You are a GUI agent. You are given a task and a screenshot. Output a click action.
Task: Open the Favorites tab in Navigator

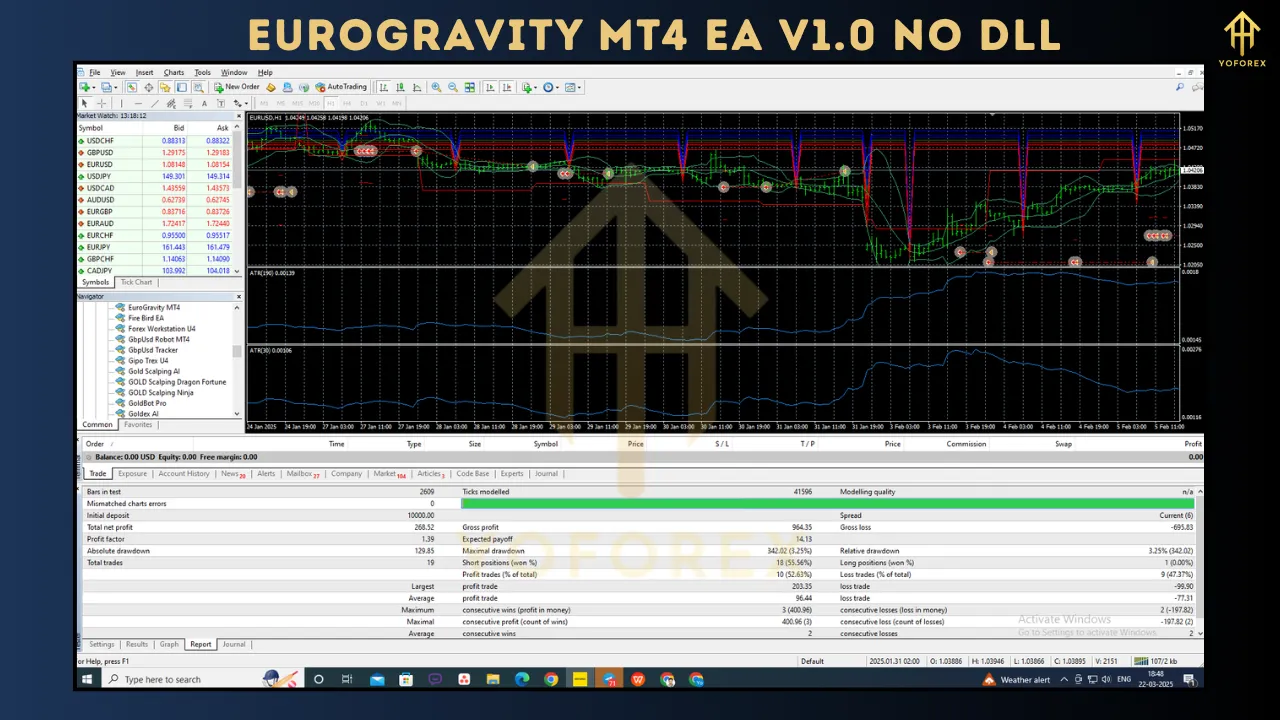(138, 425)
